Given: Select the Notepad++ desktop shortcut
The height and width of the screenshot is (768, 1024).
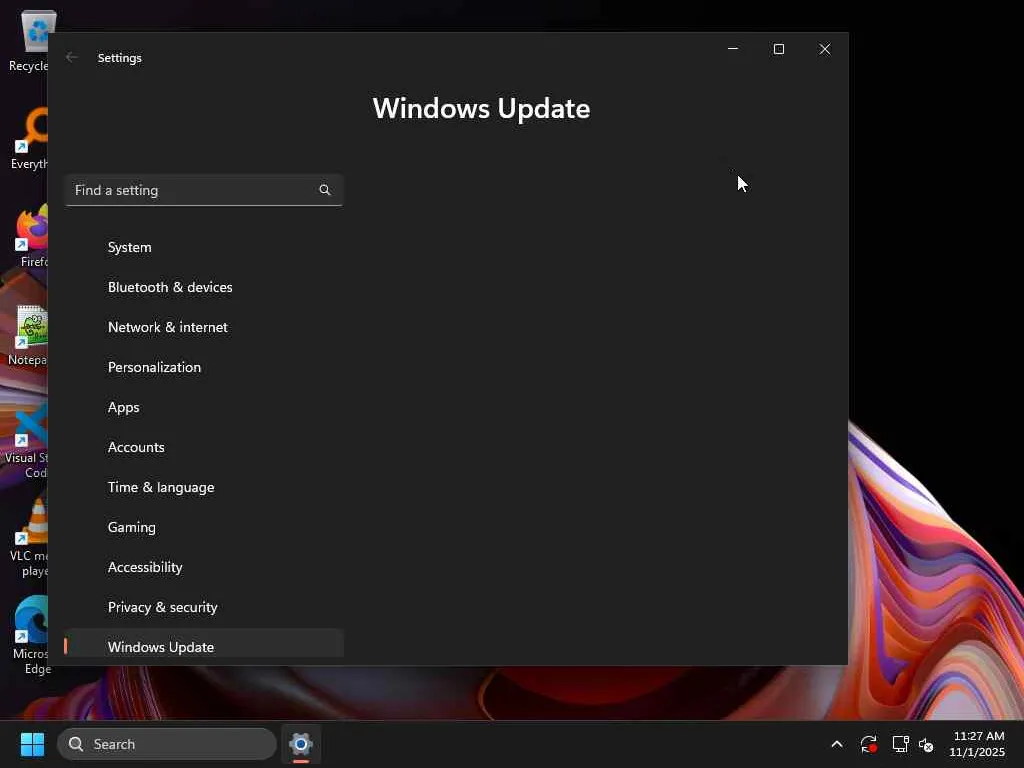Looking at the screenshot, I should click(x=29, y=334).
